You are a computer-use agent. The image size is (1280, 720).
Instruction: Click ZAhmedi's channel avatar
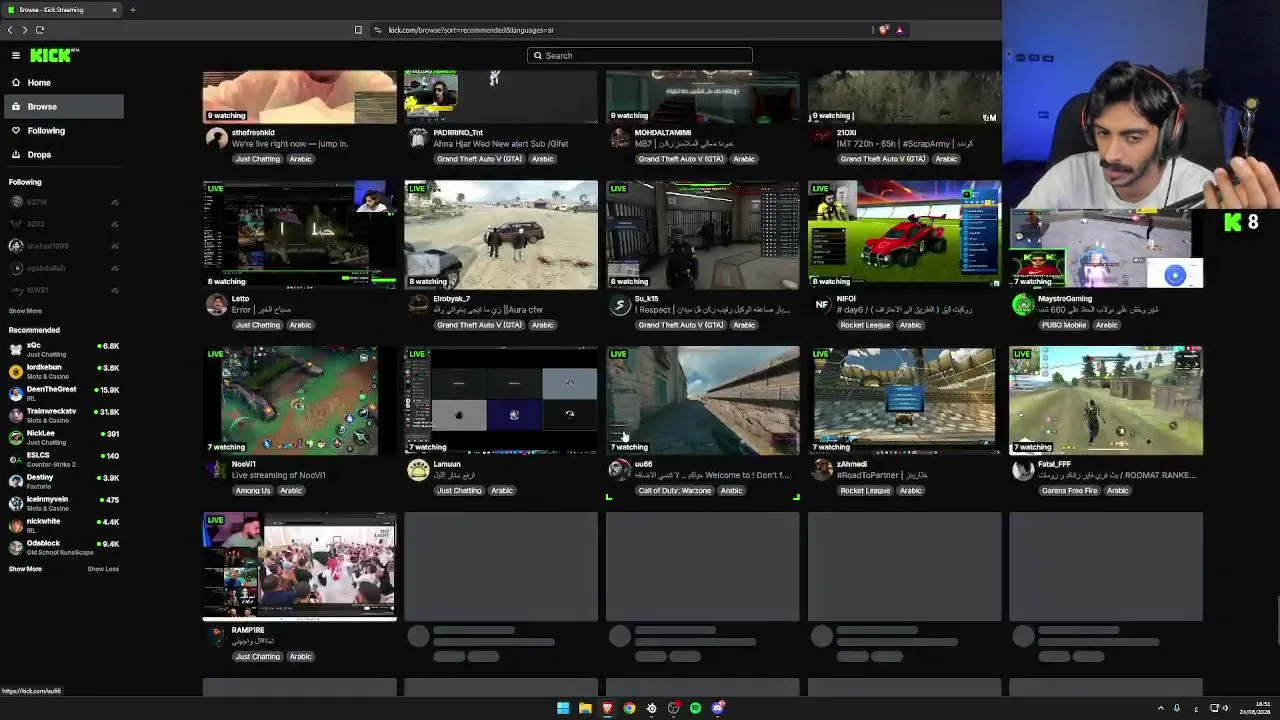point(821,471)
